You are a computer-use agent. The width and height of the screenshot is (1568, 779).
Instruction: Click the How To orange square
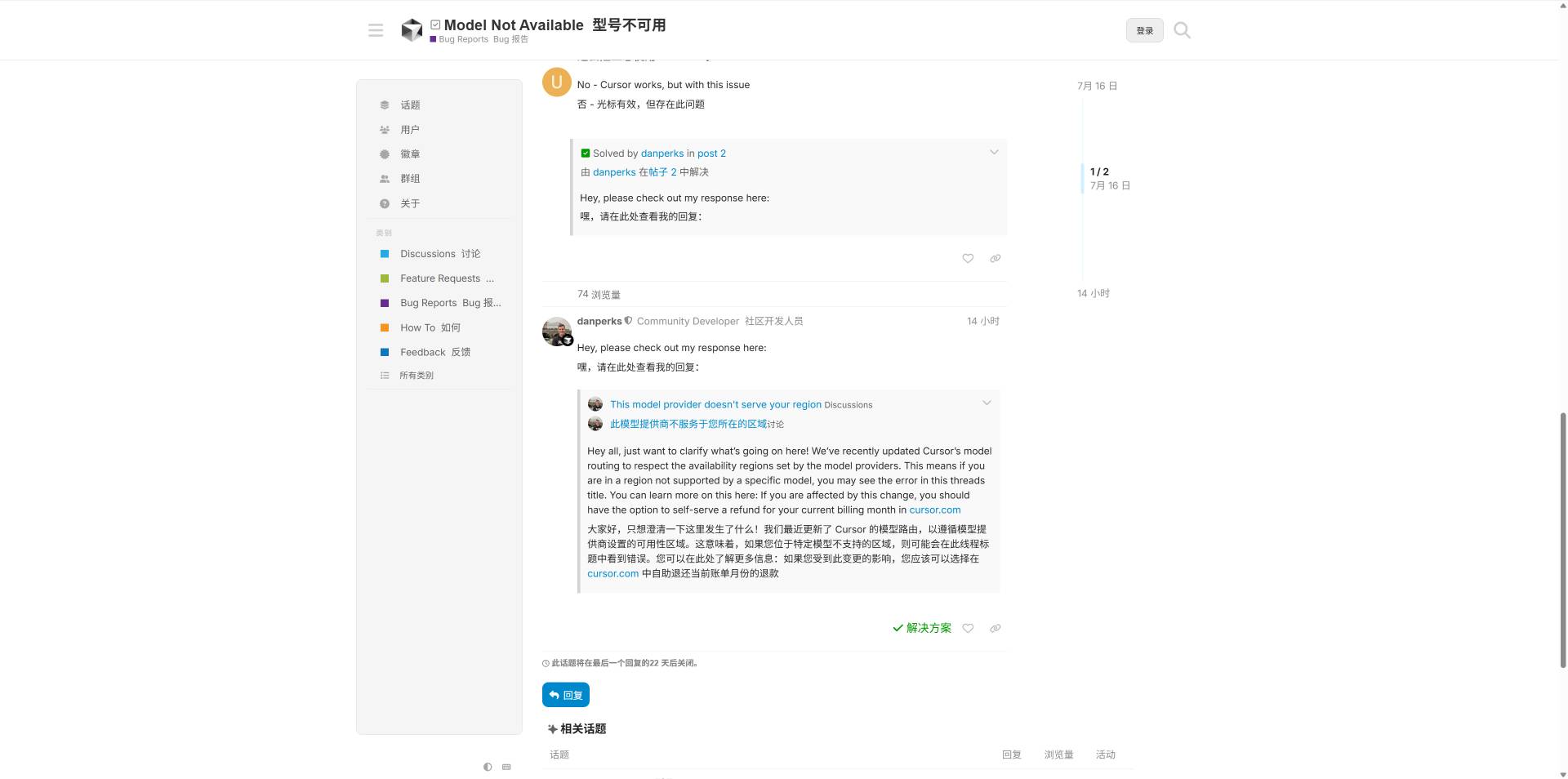pyautogui.click(x=385, y=327)
